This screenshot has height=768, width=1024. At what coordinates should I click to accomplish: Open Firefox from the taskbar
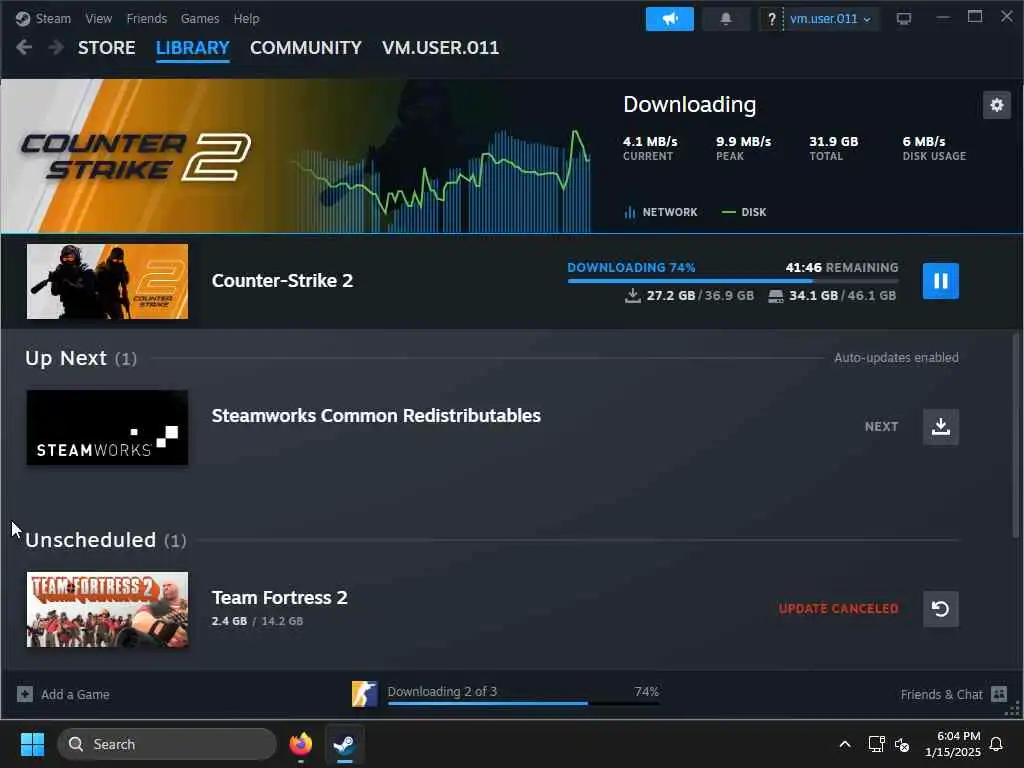point(300,744)
